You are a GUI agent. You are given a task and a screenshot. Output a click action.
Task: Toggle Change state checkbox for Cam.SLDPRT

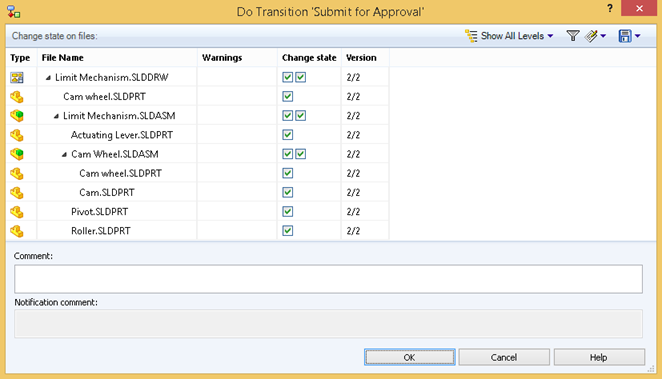tap(288, 192)
